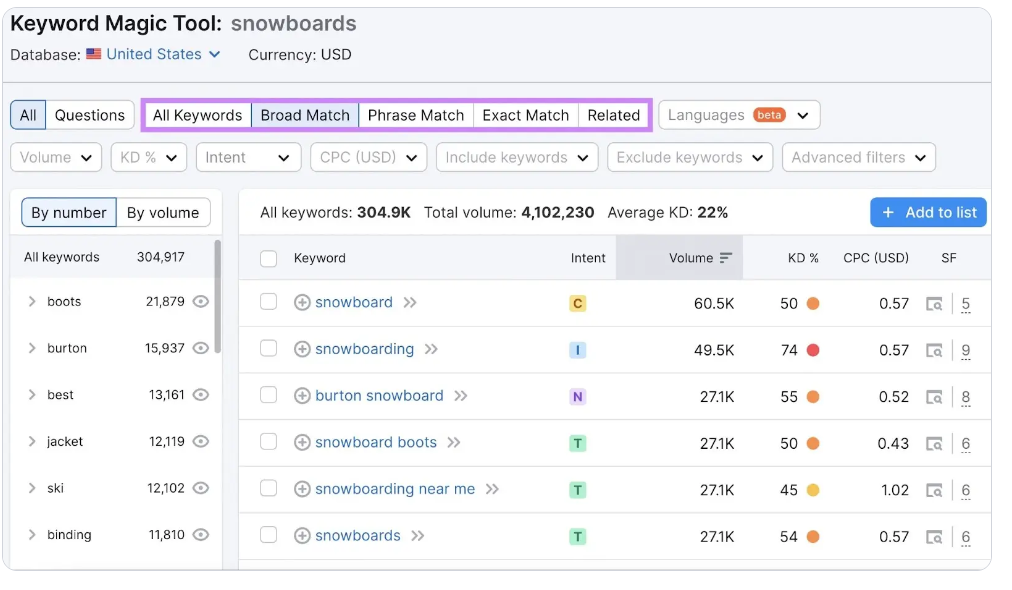
Task: Switch to the Phrase Match tab
Action: click(x=416, y=116)
